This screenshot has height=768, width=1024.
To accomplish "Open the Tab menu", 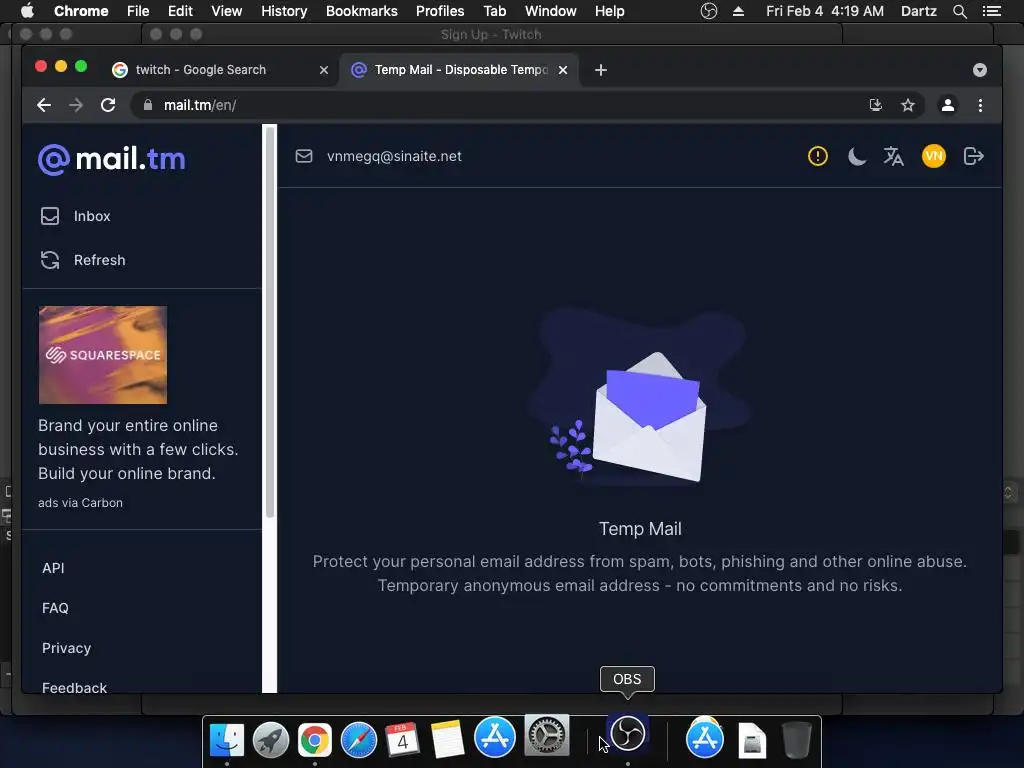I will pyautogui.click(x=494, y=11).
